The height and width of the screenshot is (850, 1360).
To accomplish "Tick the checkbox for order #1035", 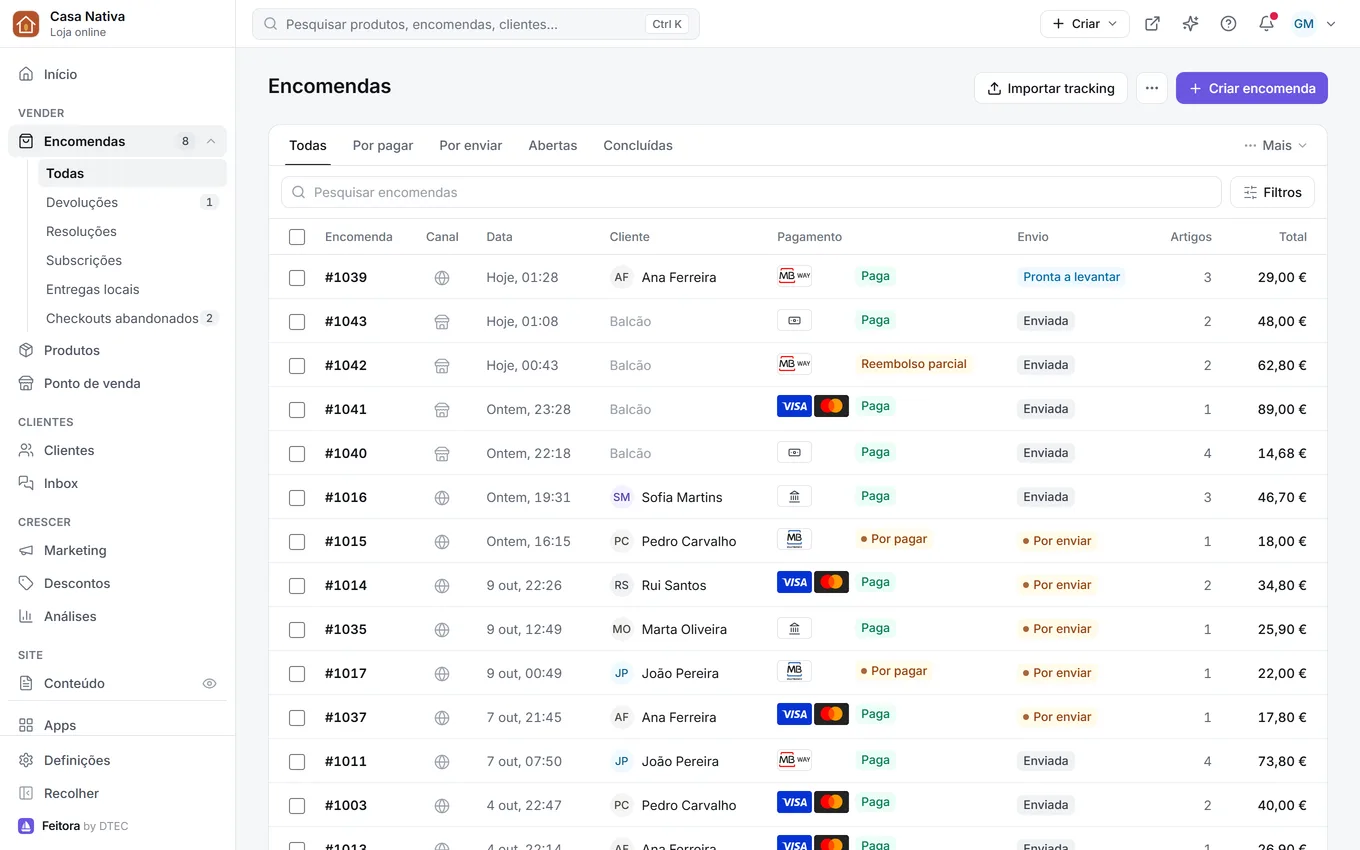I will (297, 629).
